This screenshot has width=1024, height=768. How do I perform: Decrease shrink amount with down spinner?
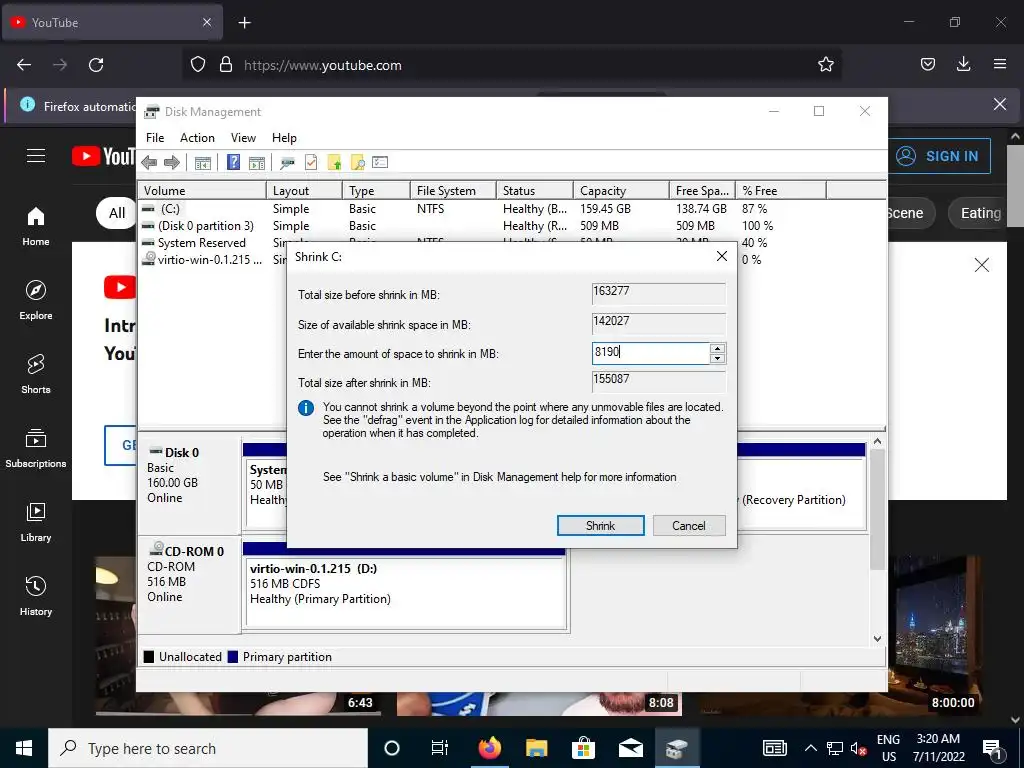coord(717,359)
